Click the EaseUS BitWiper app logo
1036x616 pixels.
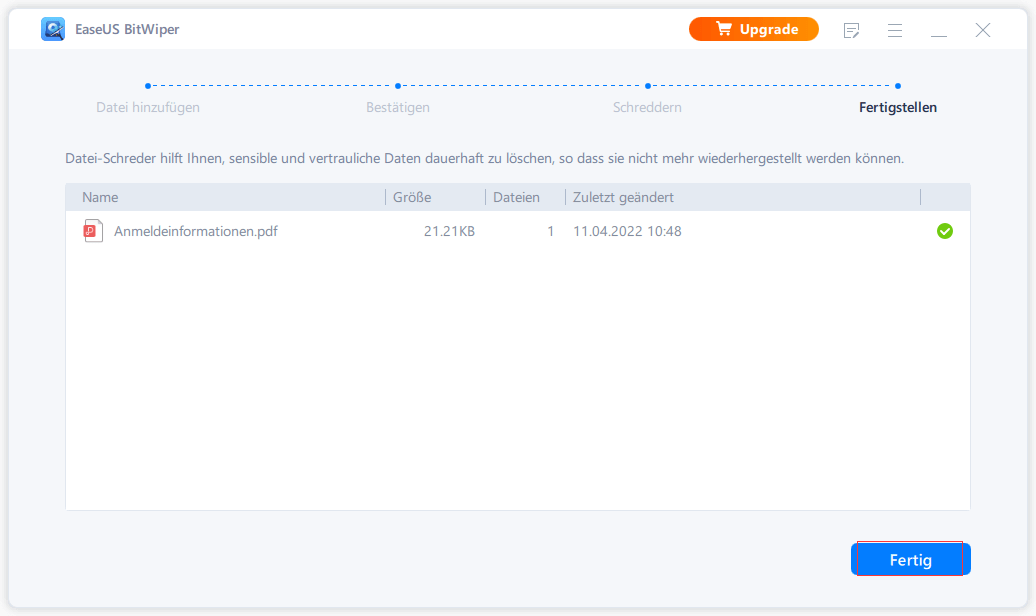click(53, 29)
